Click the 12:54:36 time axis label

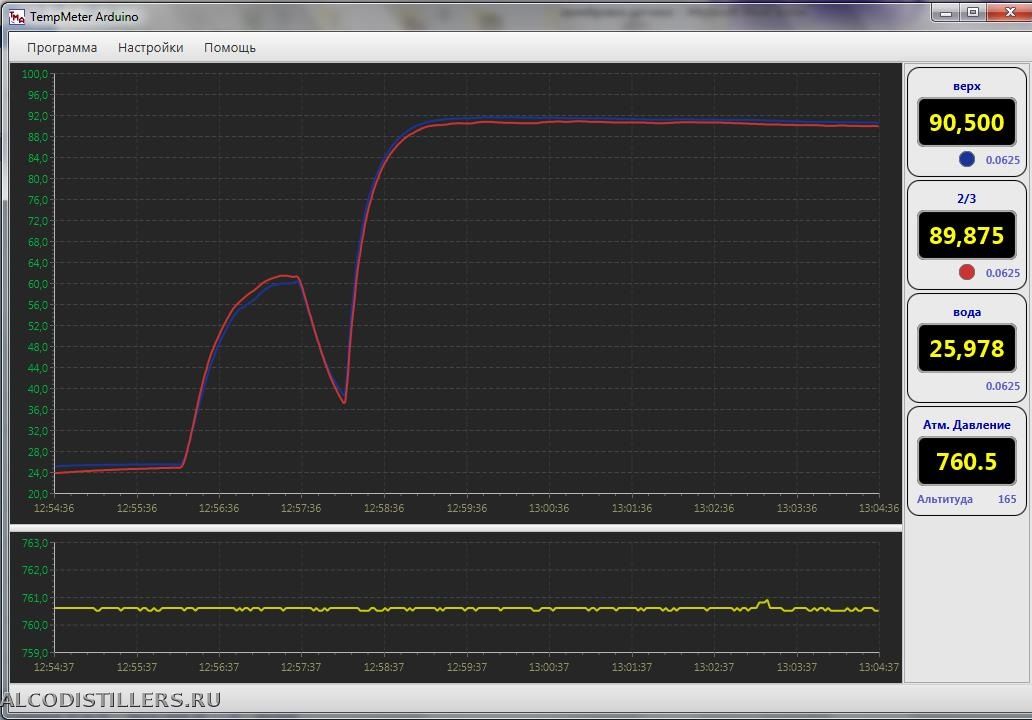click(54, 508)
